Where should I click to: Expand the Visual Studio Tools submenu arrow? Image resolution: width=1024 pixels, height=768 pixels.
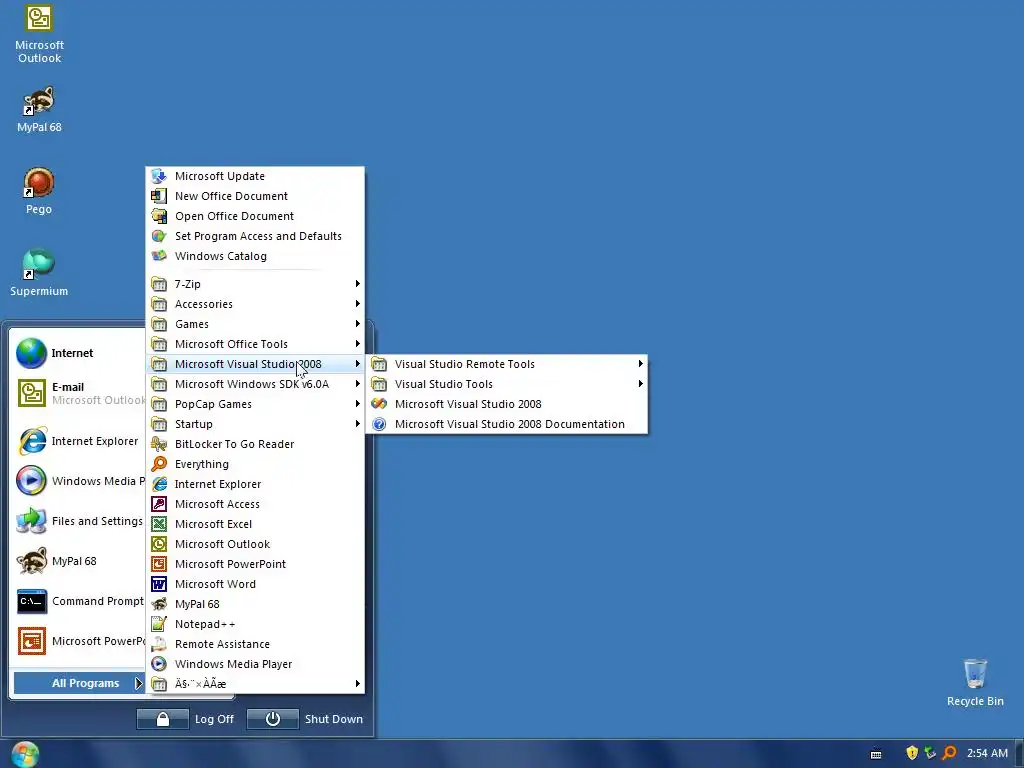coord(641,384)
